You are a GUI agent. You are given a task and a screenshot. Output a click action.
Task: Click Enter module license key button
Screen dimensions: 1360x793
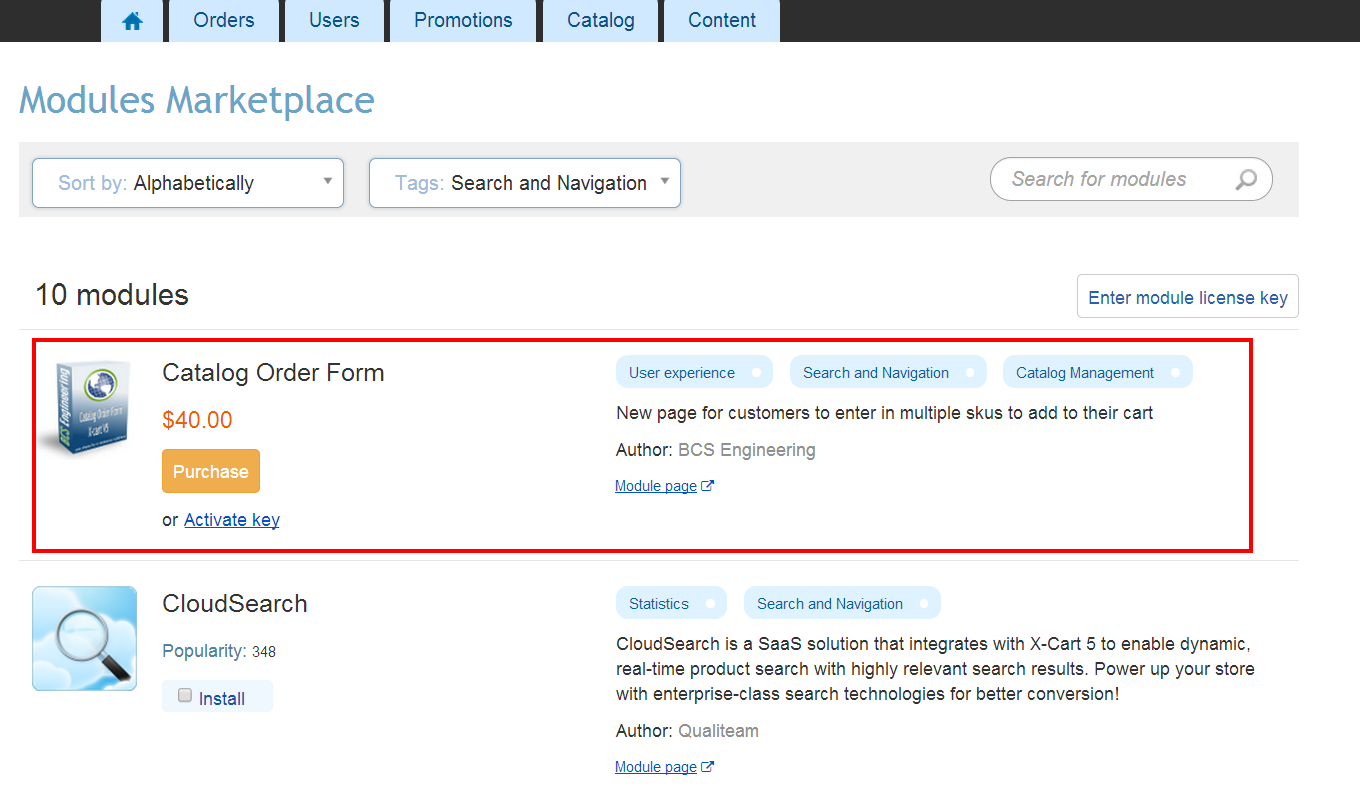point(1187,297)
